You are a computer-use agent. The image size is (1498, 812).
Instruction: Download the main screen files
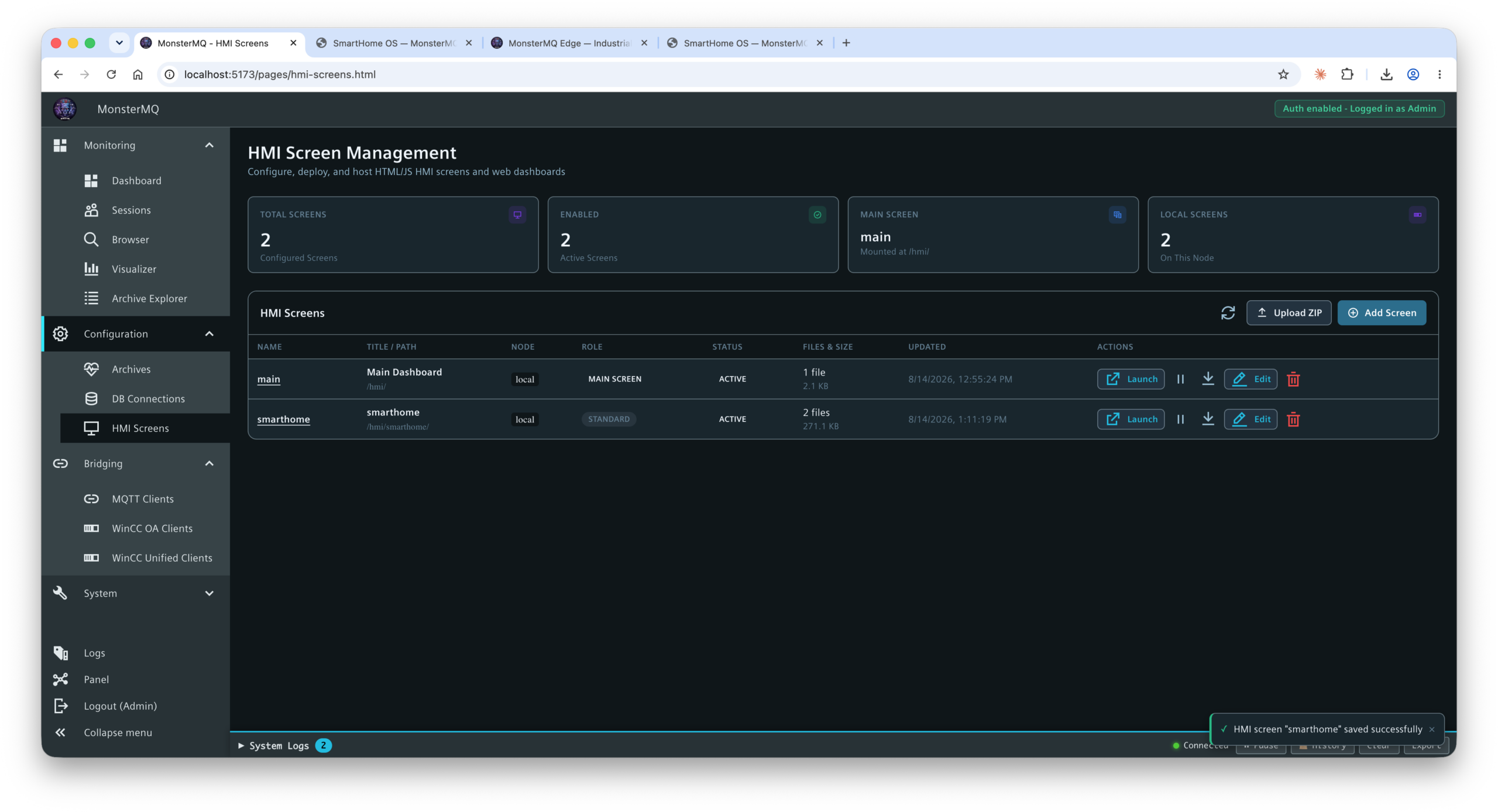pyautogui.click(x=1208, y=379)
